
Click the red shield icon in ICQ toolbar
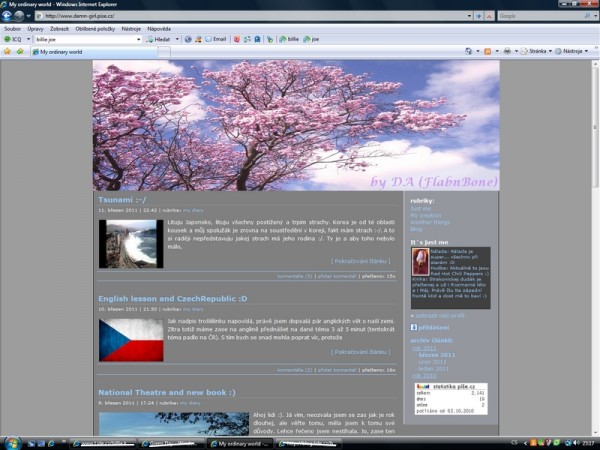(x=236, y=39)
